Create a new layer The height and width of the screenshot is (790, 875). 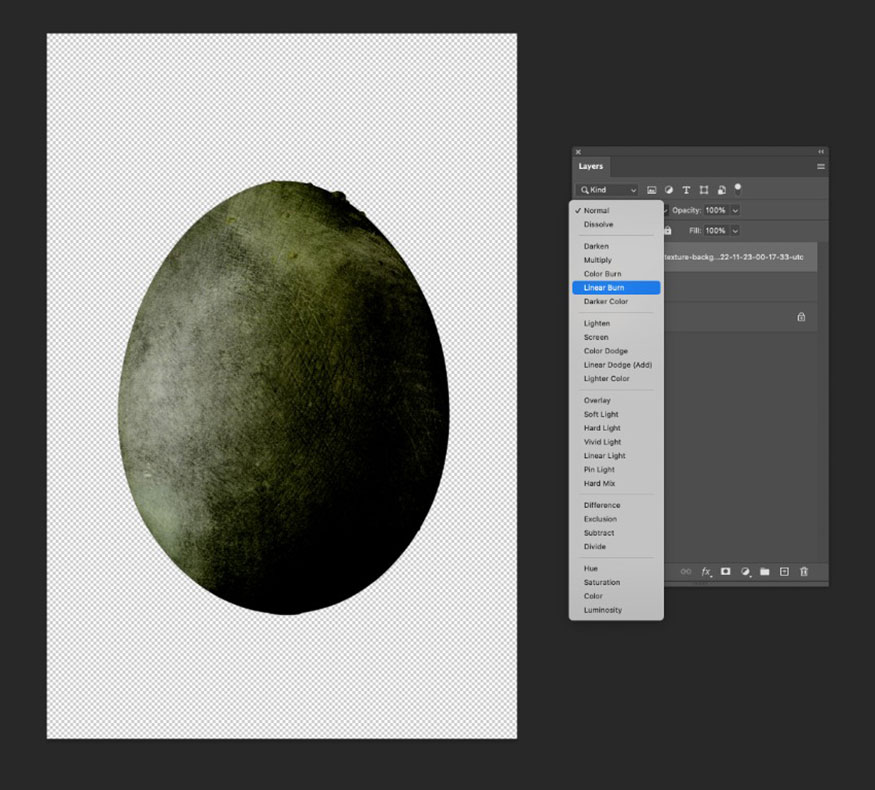pos(784,571)
